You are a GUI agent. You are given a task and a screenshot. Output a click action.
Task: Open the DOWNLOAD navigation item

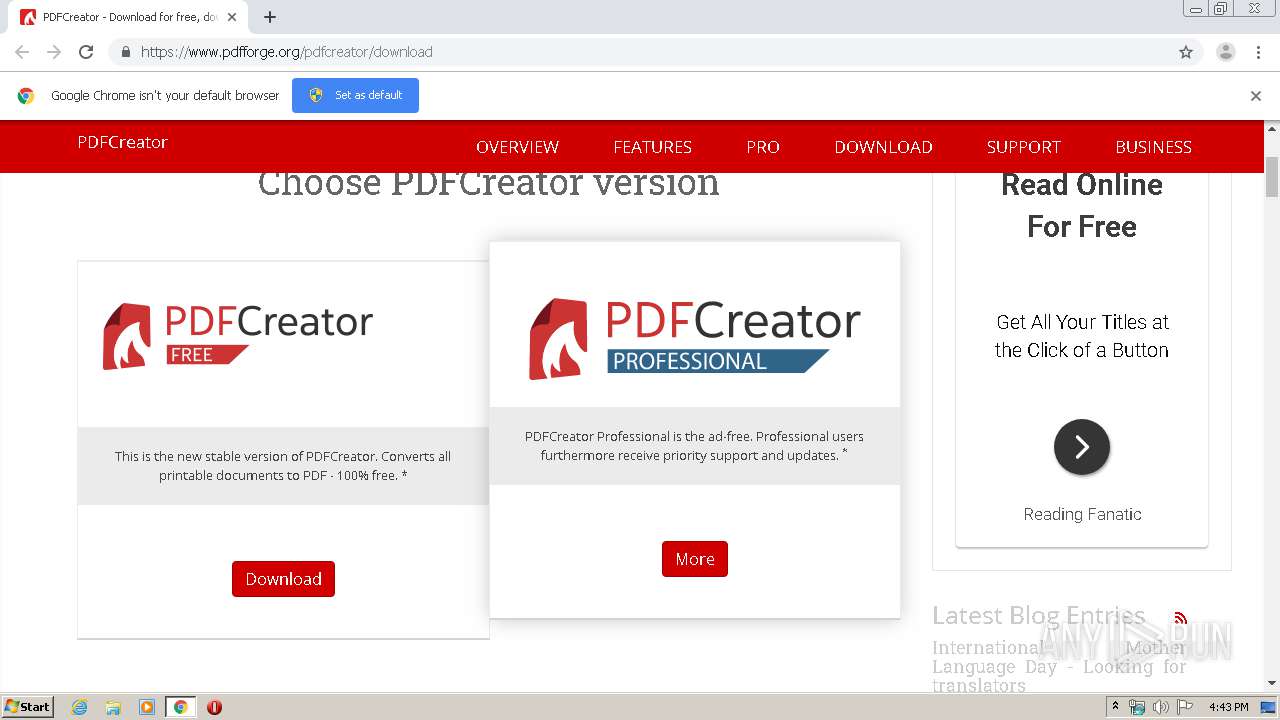click(883, 147)
